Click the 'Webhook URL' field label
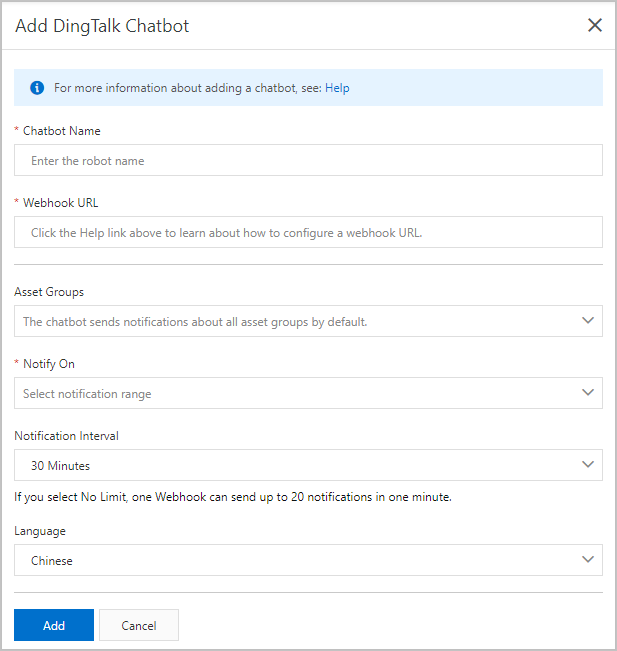The width and height of the screenshot is (617, 651). (x=61, y=202)
